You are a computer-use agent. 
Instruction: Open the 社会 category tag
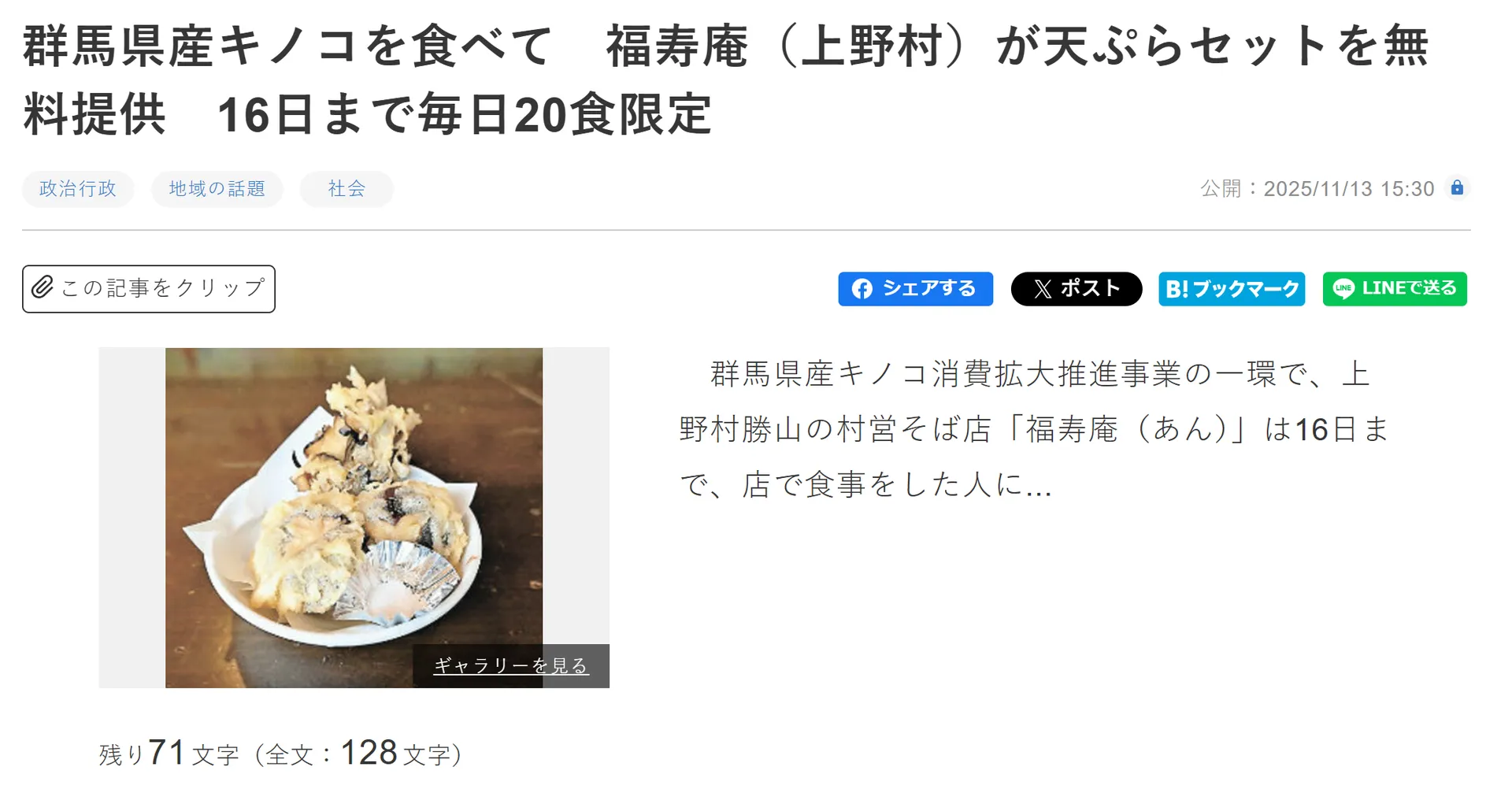click(346, 189)
